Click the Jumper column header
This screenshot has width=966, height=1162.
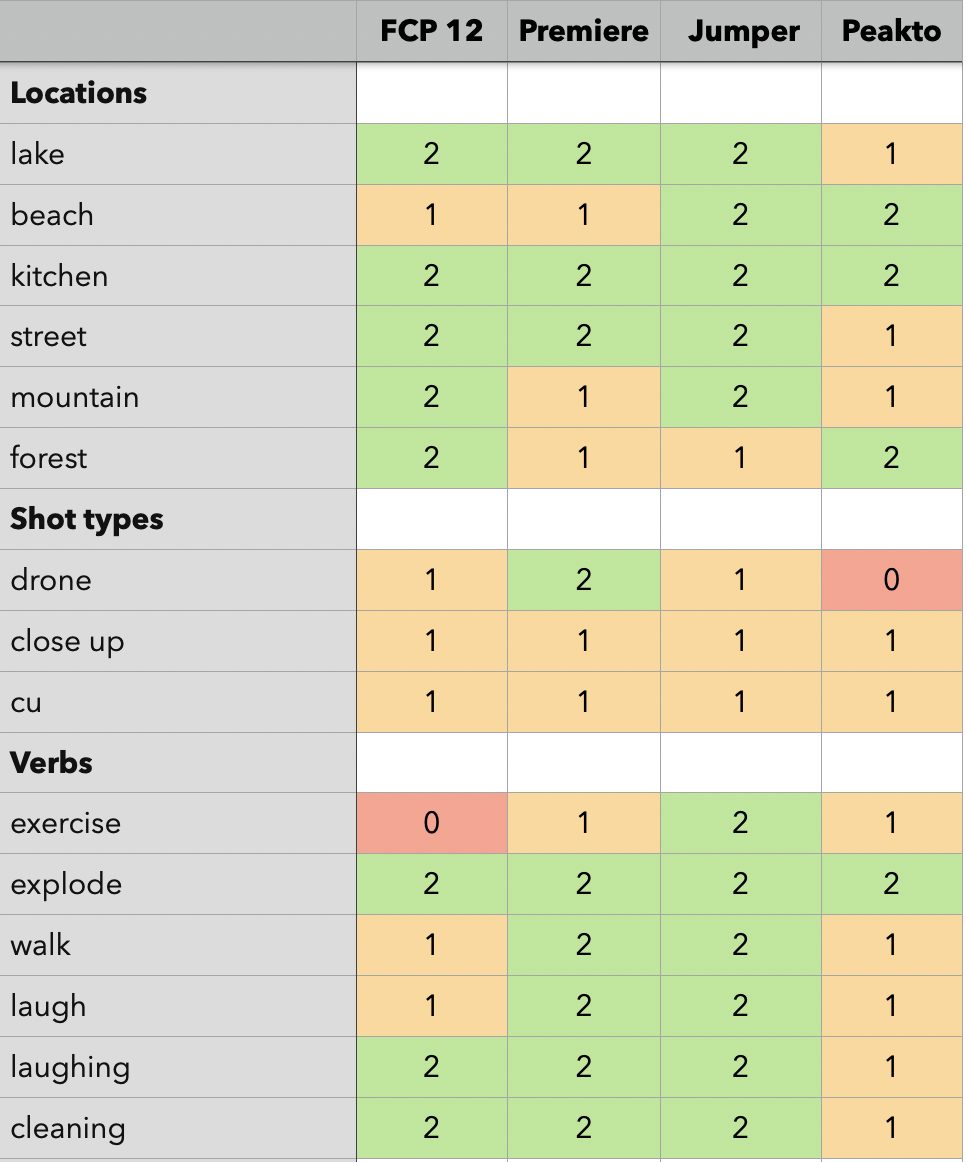[741, 31]
